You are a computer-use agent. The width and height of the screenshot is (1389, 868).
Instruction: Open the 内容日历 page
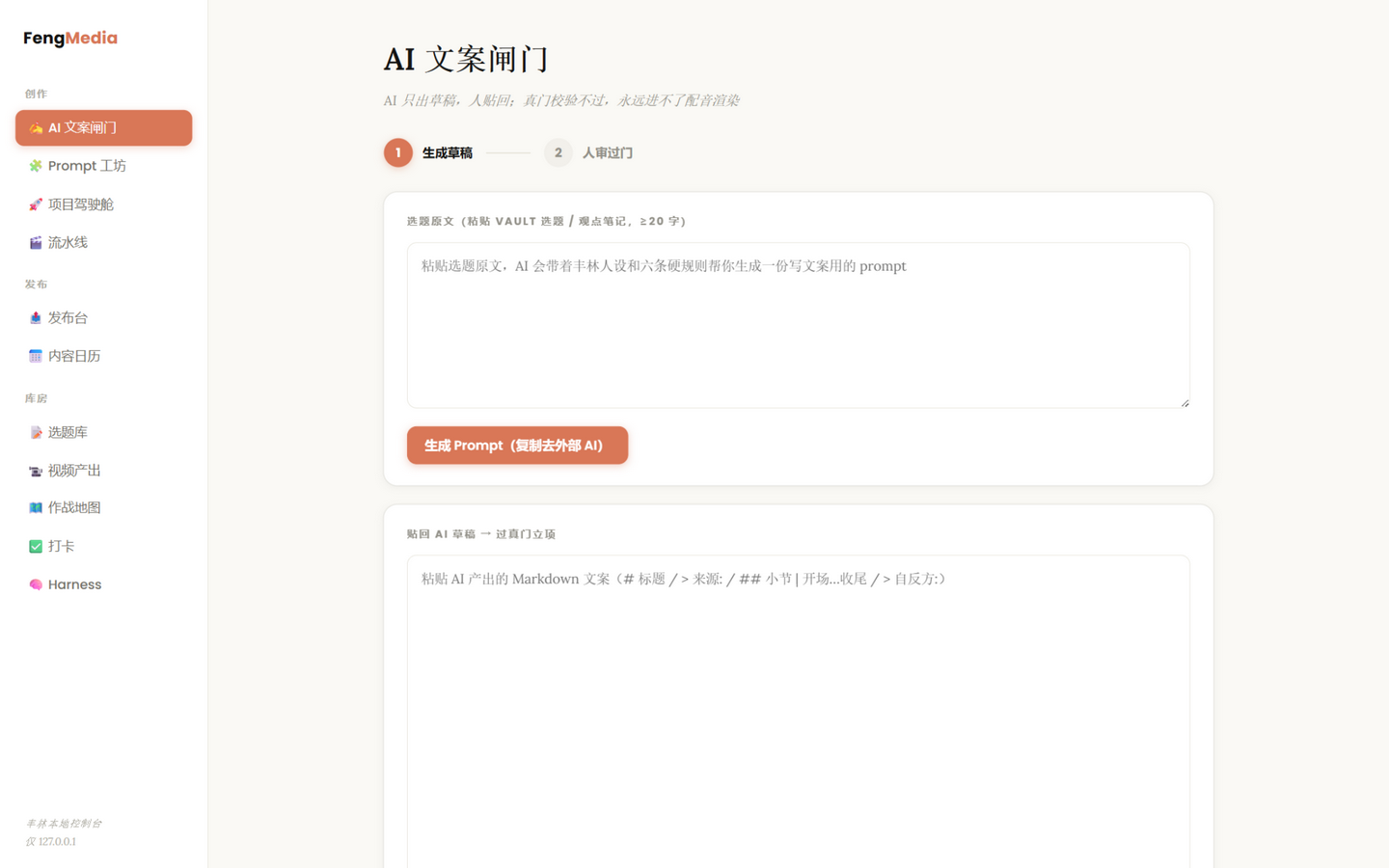(103, 356)
